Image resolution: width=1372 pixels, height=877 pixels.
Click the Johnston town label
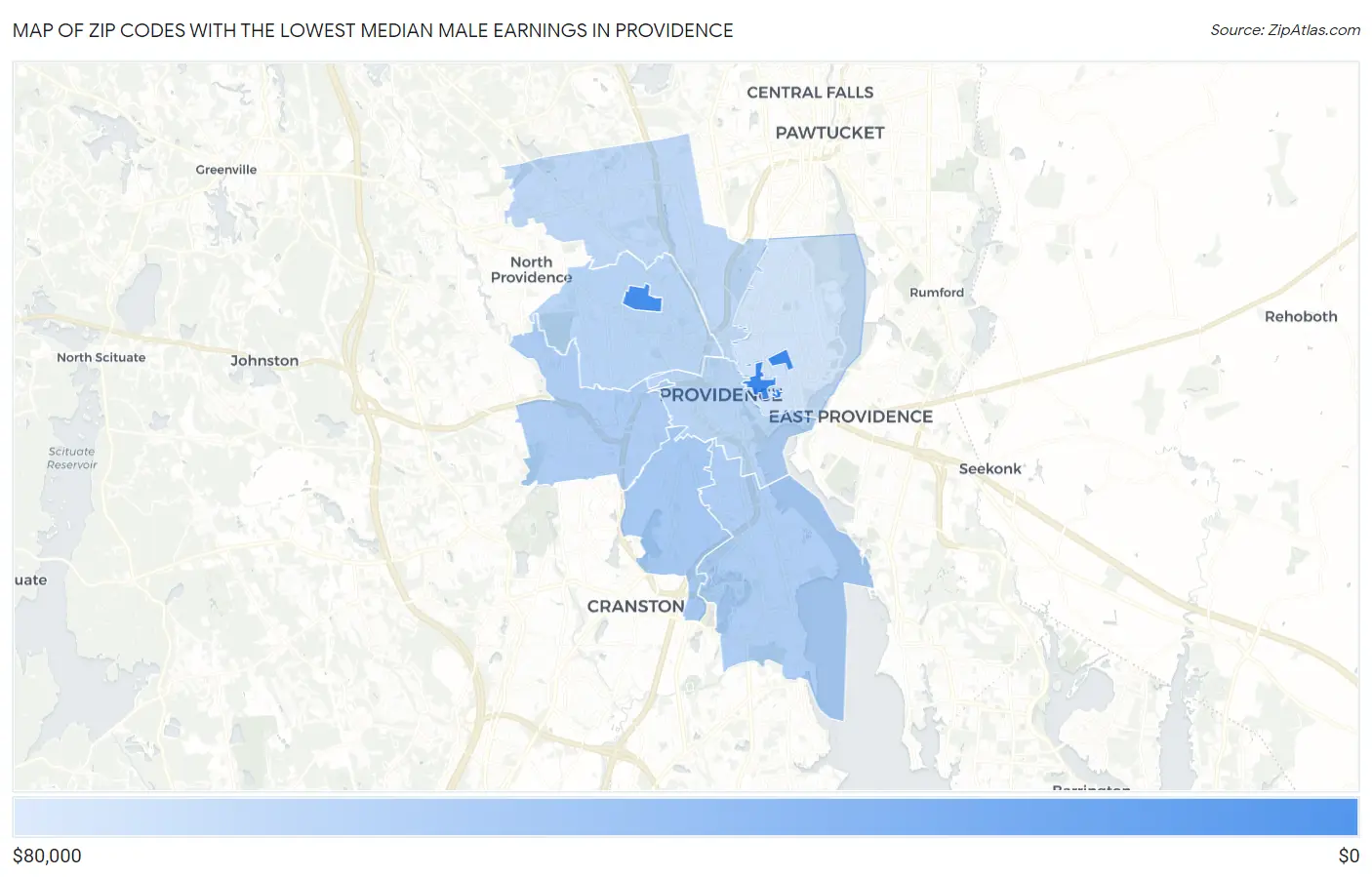264,361
